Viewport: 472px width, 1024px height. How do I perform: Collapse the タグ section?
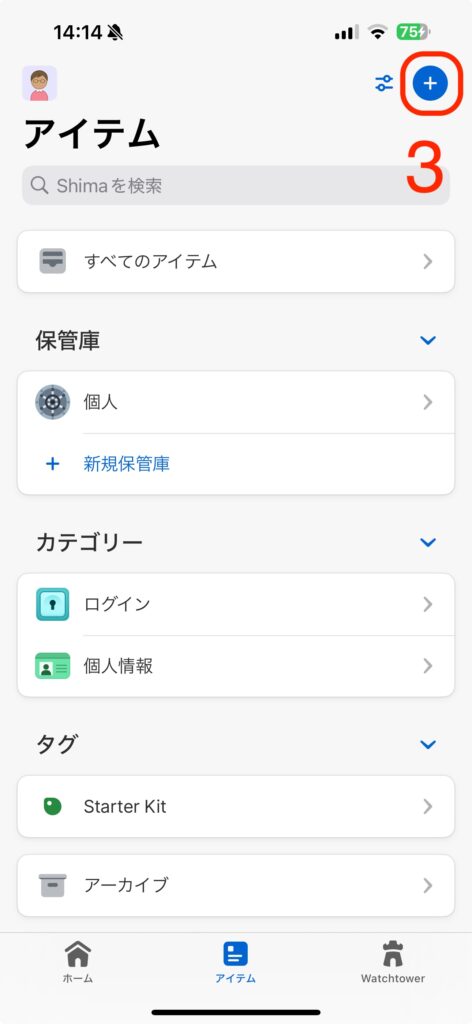point(428,744)
